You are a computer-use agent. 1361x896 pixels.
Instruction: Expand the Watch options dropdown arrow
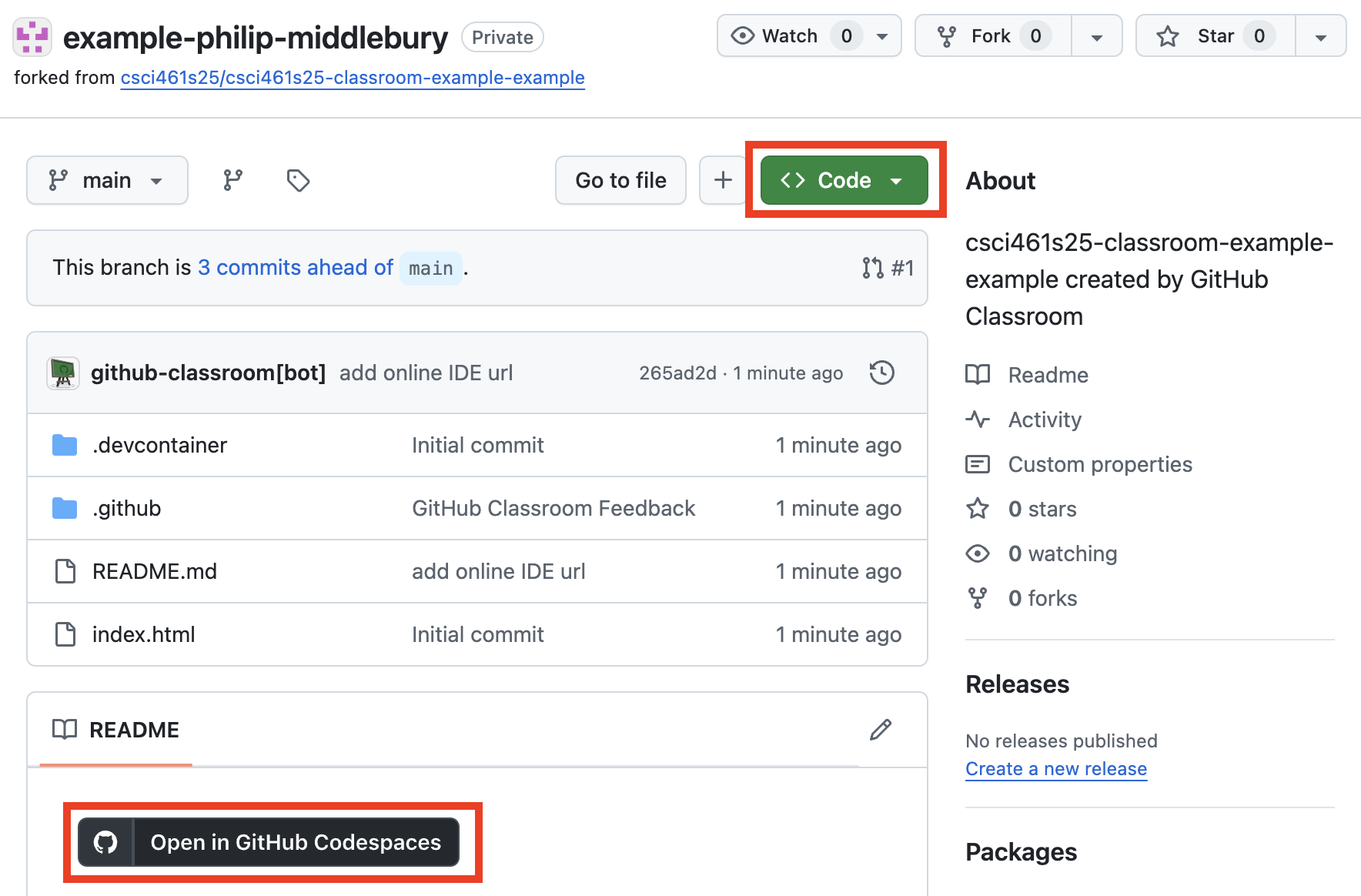882,36
